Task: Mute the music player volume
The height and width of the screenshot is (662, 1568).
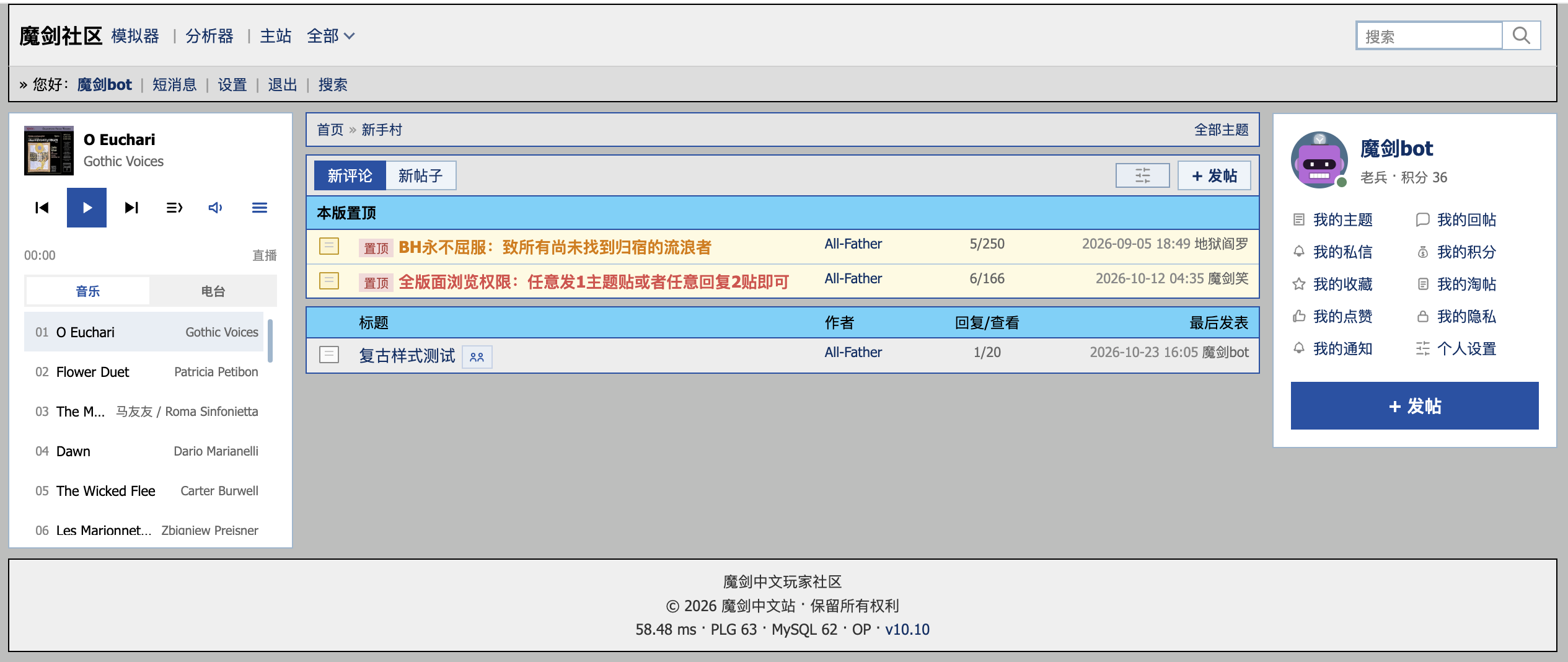Action: click(216, 208)
